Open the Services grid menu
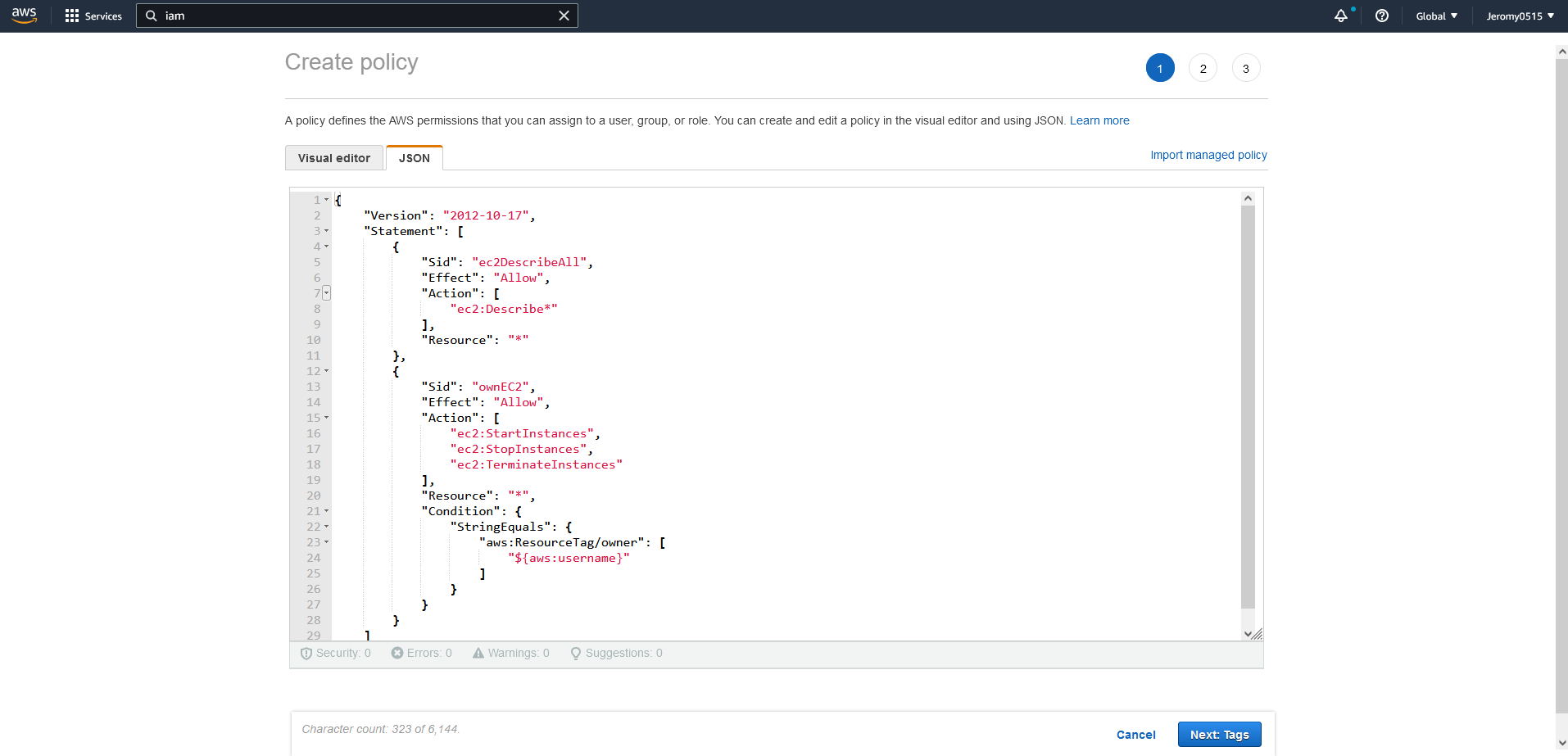The width and height of the screenshot is (1568, 756). click(x=93, y=16)
